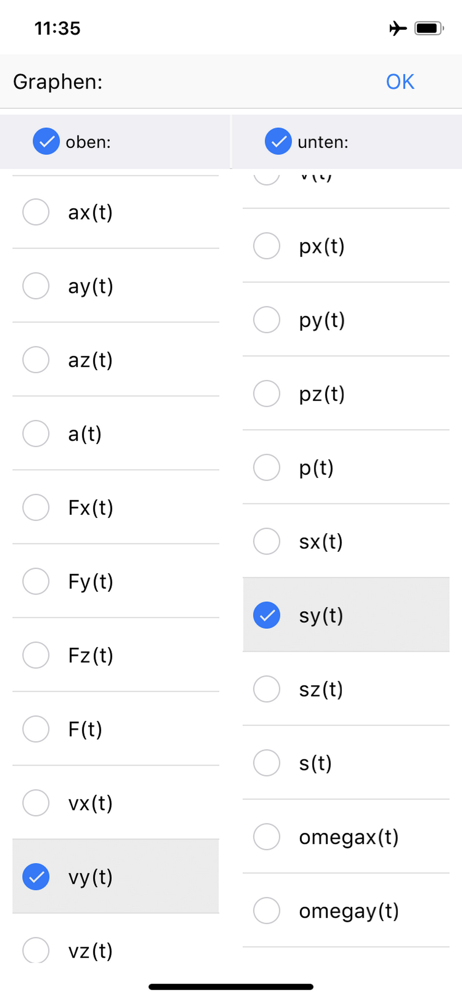Choose F(t) total force option
462x1000 pixels.
[116, 729]
